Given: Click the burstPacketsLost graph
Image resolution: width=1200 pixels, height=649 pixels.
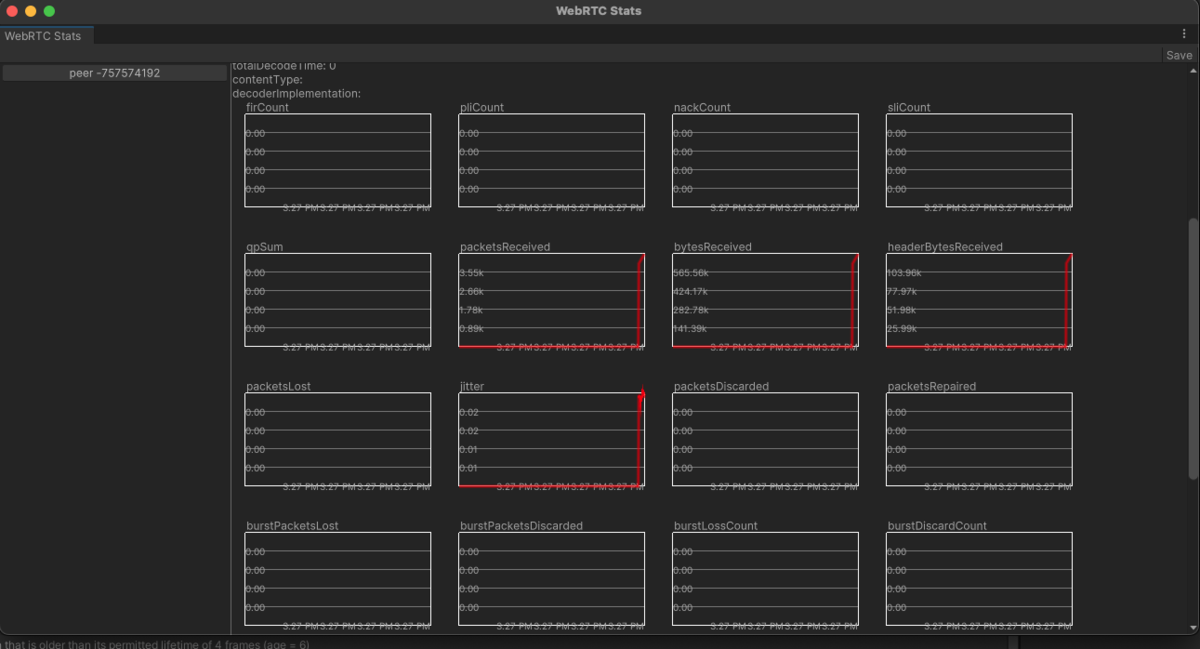Looking at the screenshot, I should (x=338, y=579).
